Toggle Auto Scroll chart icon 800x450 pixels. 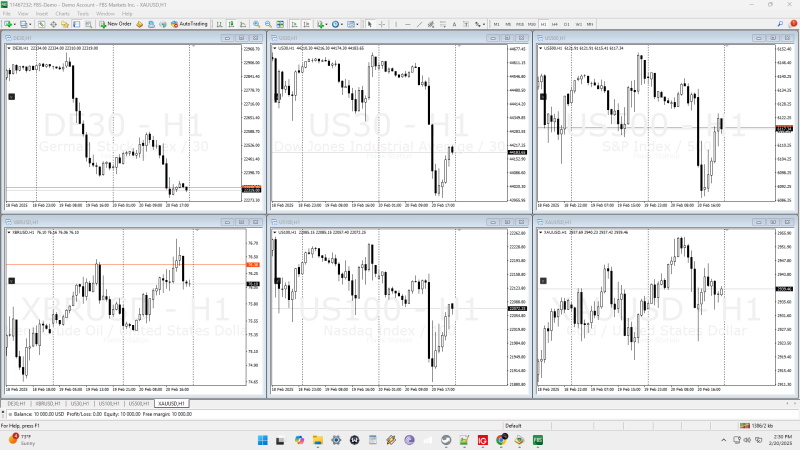294,24
